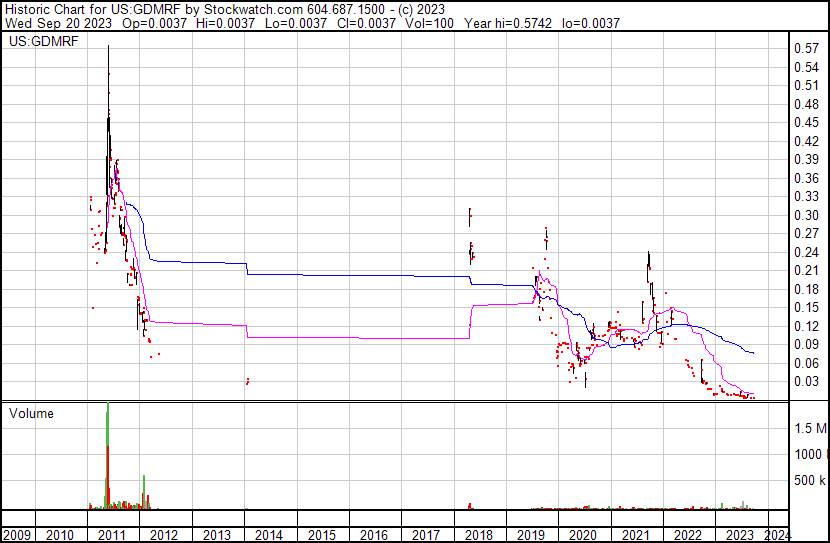Click the 2021 year label on time axis
830x543 pixels.
(635, 535)
